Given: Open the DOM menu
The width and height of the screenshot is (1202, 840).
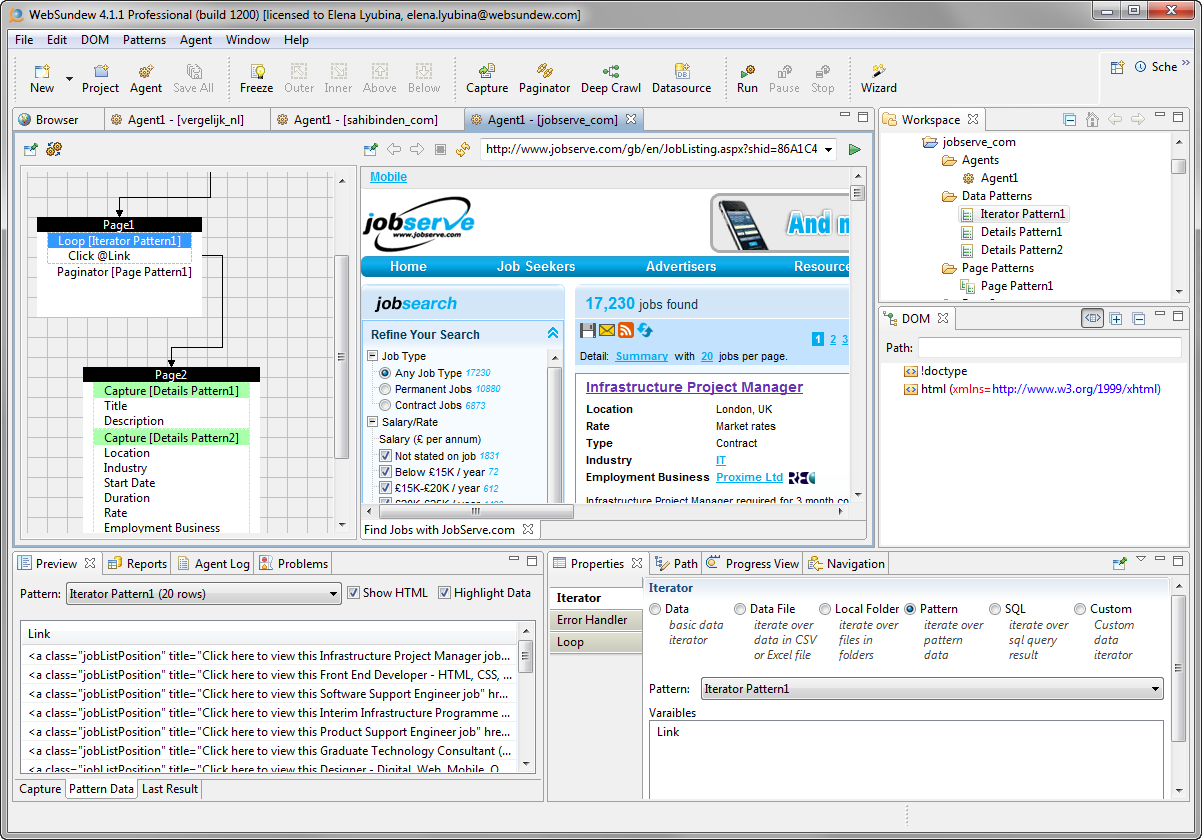Looking at the screenshot, I should coord(95,40).
